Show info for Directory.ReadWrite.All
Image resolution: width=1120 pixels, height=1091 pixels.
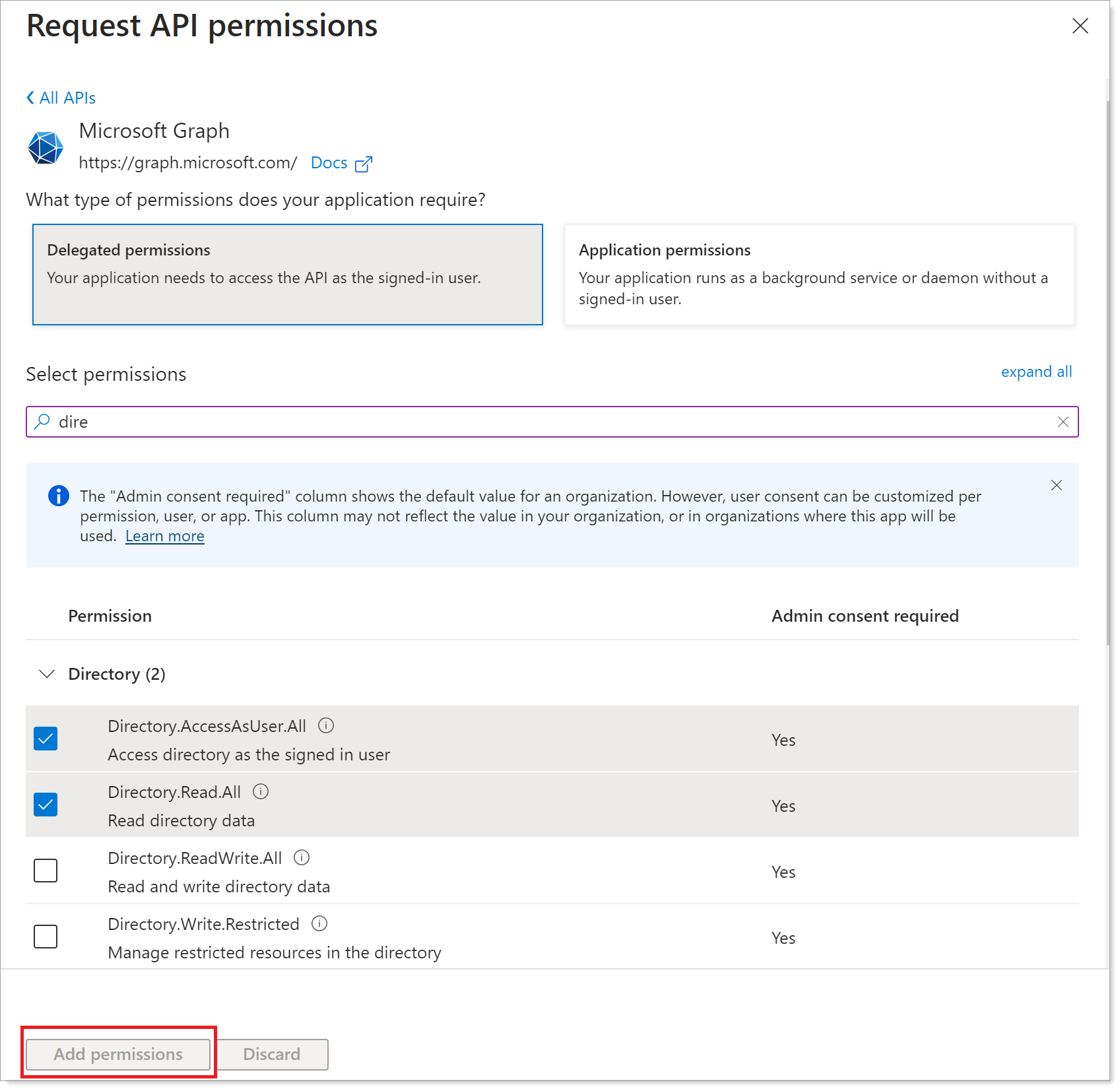coord(302,857)
